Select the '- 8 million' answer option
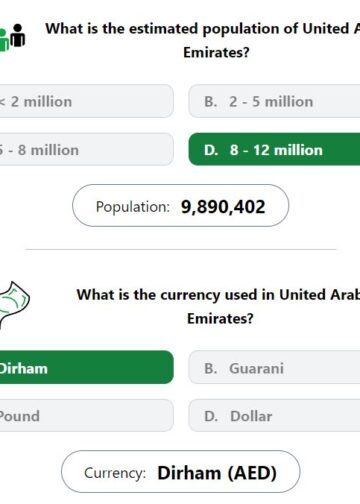The image size is (360, 504). coord(86,150)
